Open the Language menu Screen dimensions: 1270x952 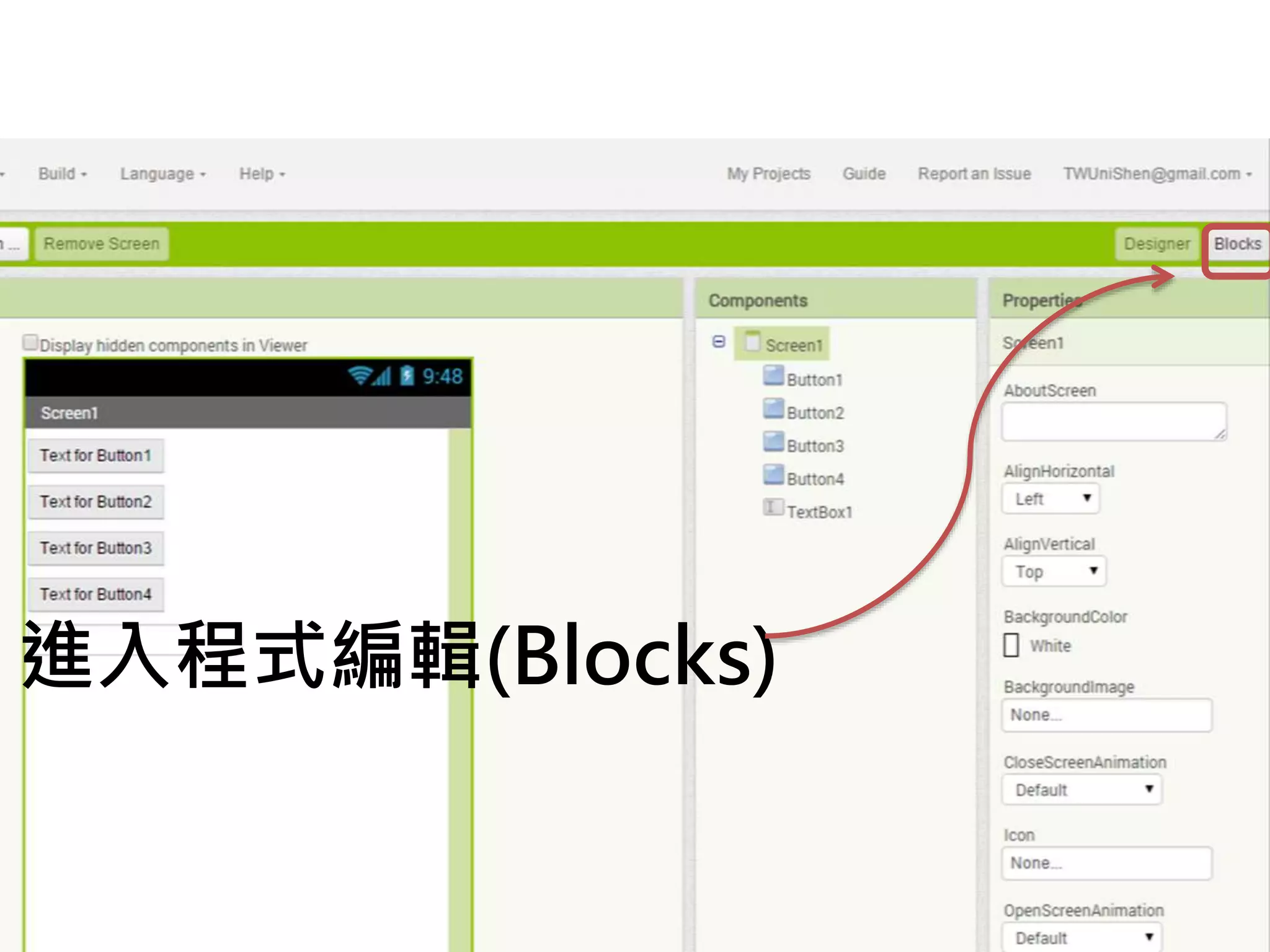(x=163, y=174)
